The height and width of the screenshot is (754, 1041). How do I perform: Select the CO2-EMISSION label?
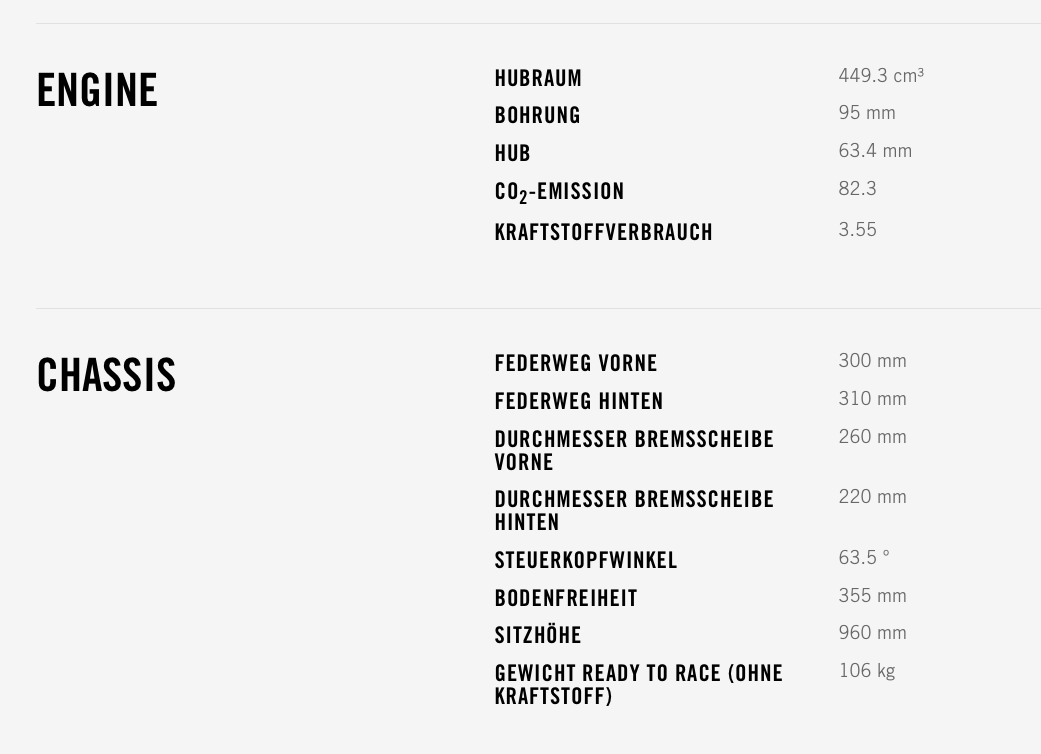click(559, 192)
